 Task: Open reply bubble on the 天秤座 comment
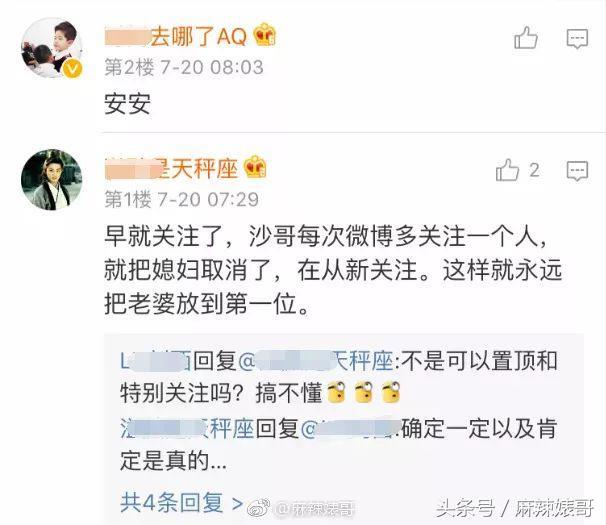tap(577, 171)
